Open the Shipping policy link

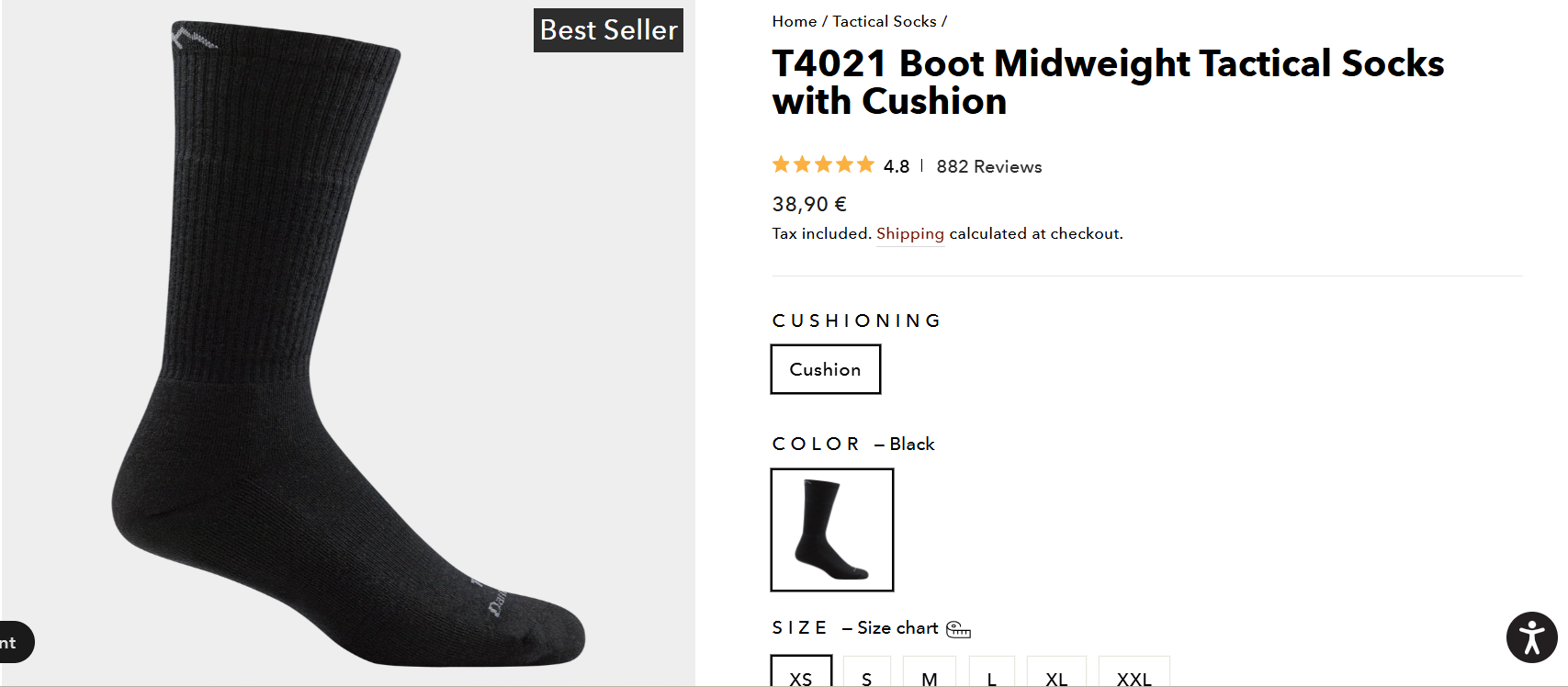click(x=909, y=233)
